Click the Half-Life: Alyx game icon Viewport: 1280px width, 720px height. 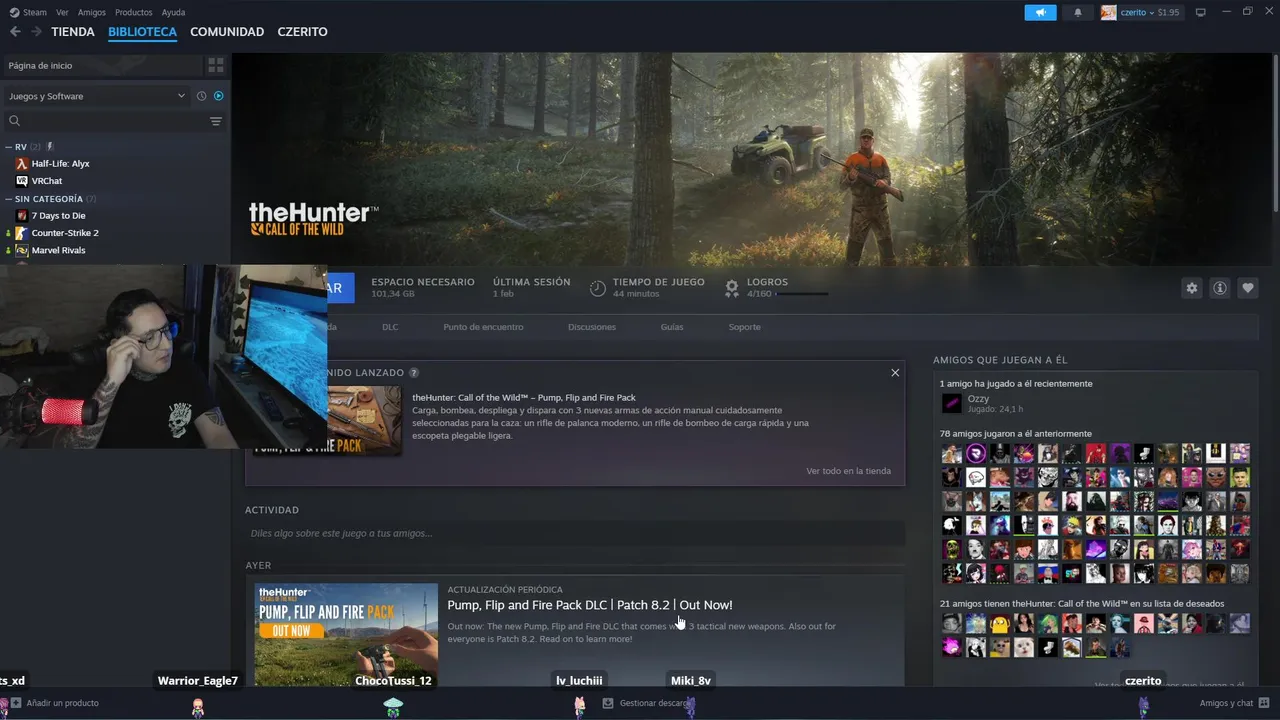(x=22, y=163)
